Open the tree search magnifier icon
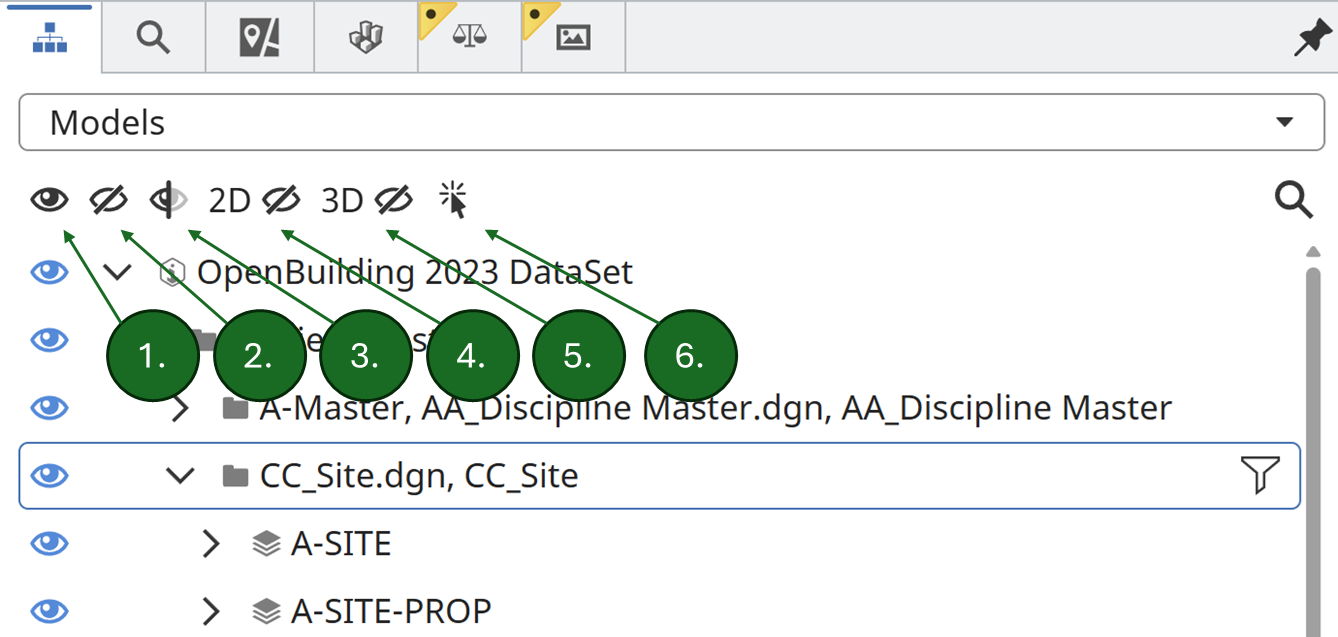1338x637 pixels. click(x=1294, y=201)
